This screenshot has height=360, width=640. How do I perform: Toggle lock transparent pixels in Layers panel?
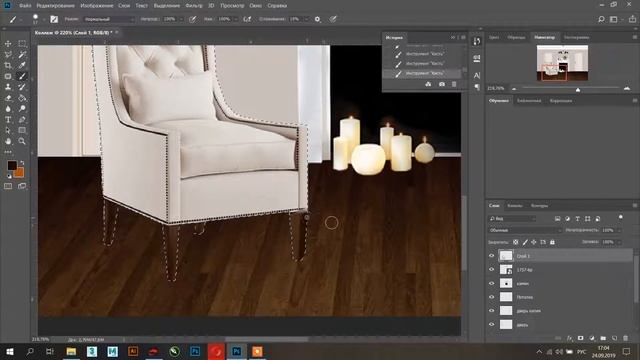coord(516,242)
